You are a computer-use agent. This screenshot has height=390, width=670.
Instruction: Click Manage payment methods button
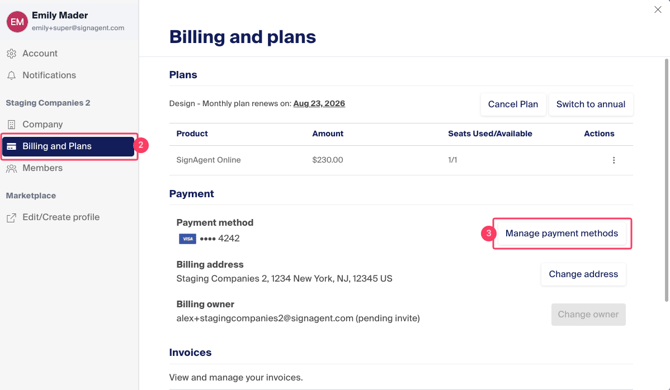pos(561,233)
